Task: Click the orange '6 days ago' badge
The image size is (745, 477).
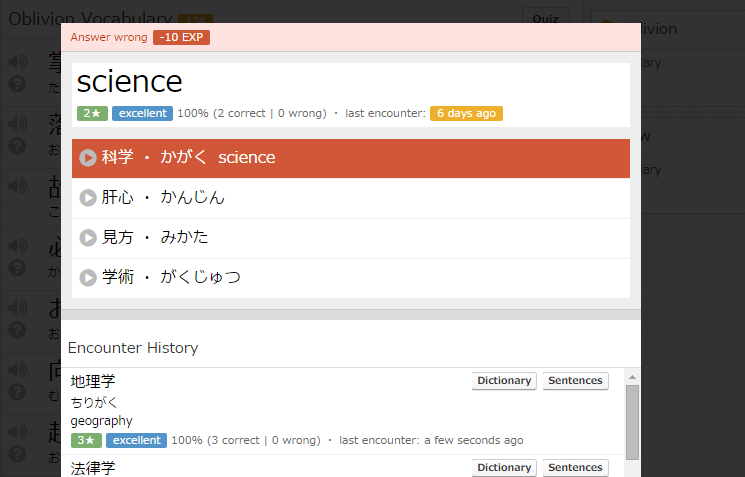Action: [x=466, y=113]
